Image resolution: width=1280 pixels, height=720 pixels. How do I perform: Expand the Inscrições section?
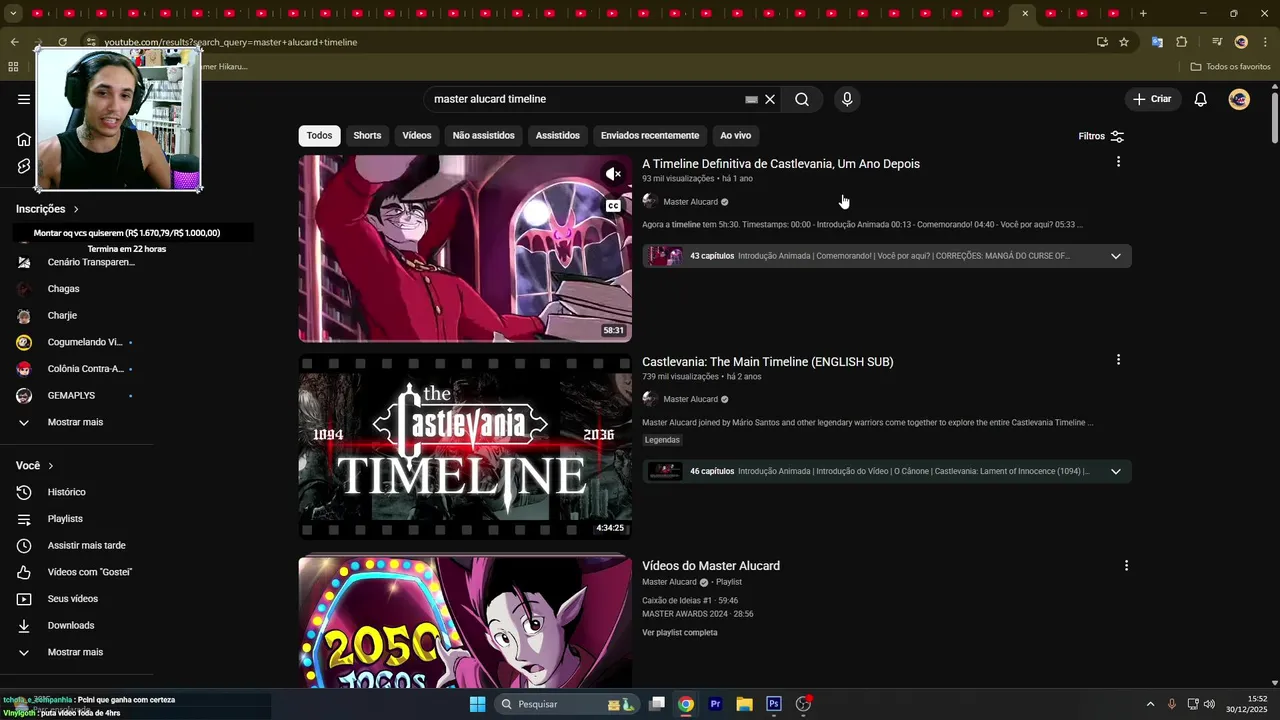pyautogui.click(x=47, y=209)
